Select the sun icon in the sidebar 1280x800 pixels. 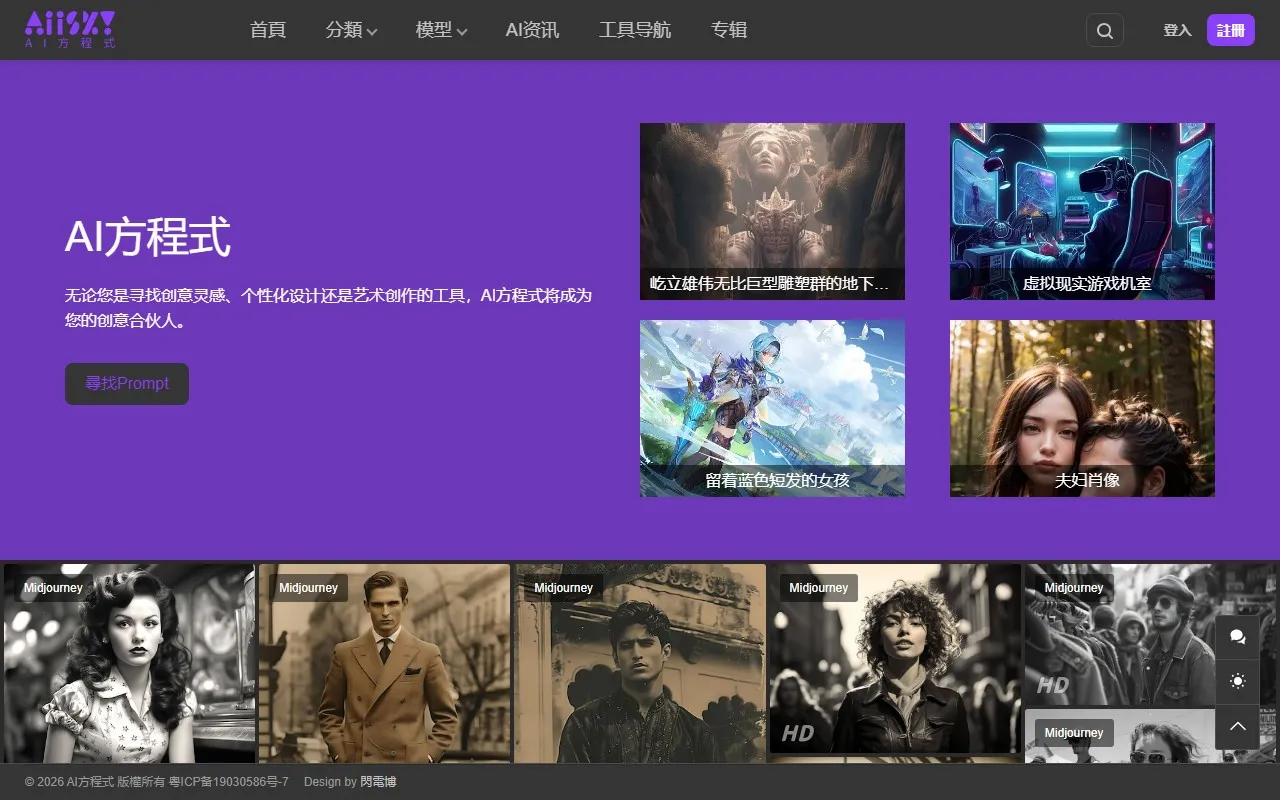click(1238, 682)
